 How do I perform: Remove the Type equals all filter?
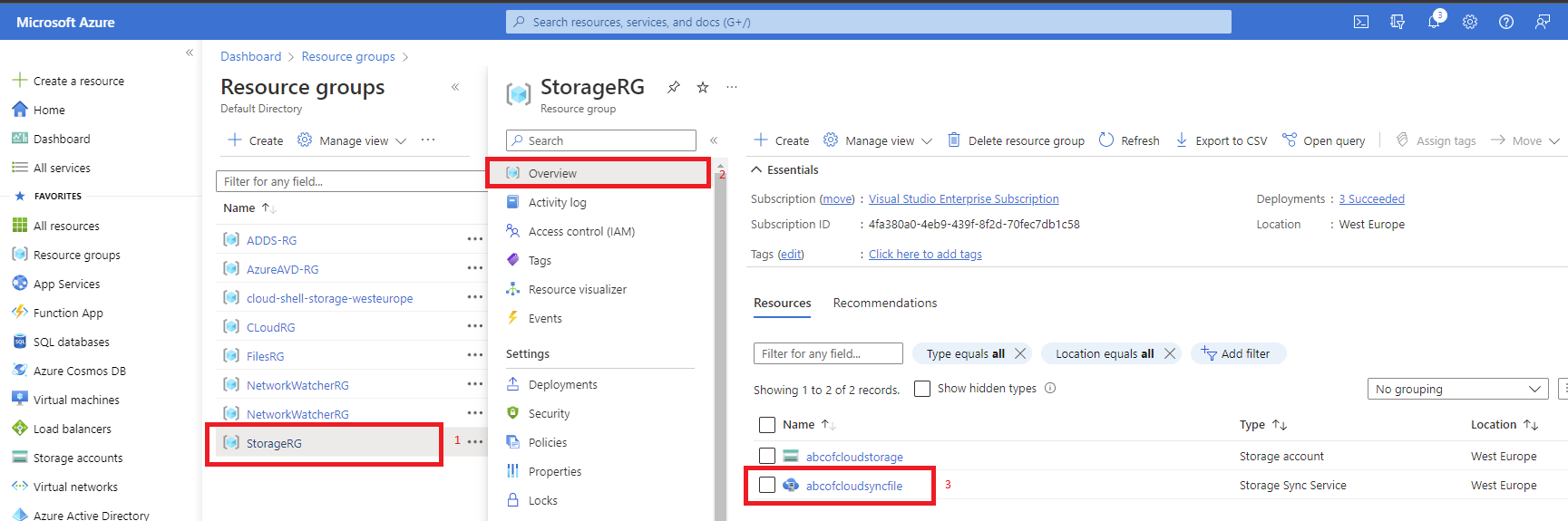(1020, 353)
